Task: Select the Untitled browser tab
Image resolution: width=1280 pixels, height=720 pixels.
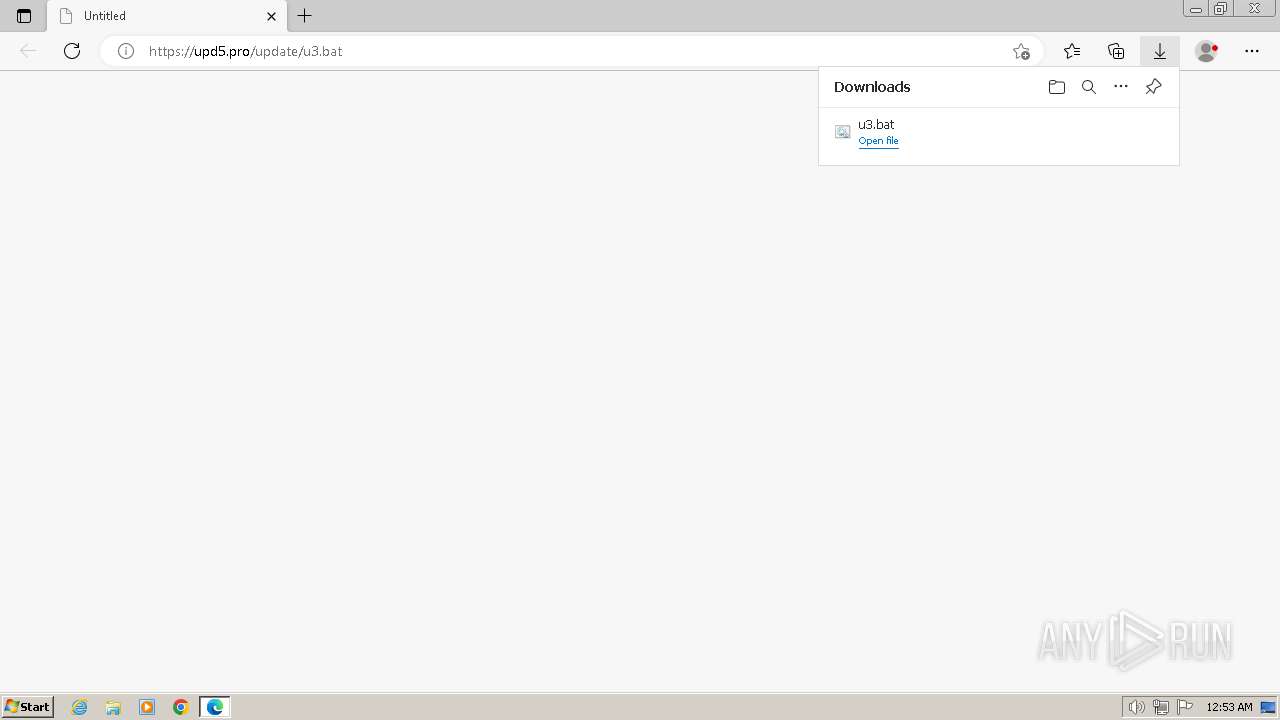Action: tap(167, 16)
